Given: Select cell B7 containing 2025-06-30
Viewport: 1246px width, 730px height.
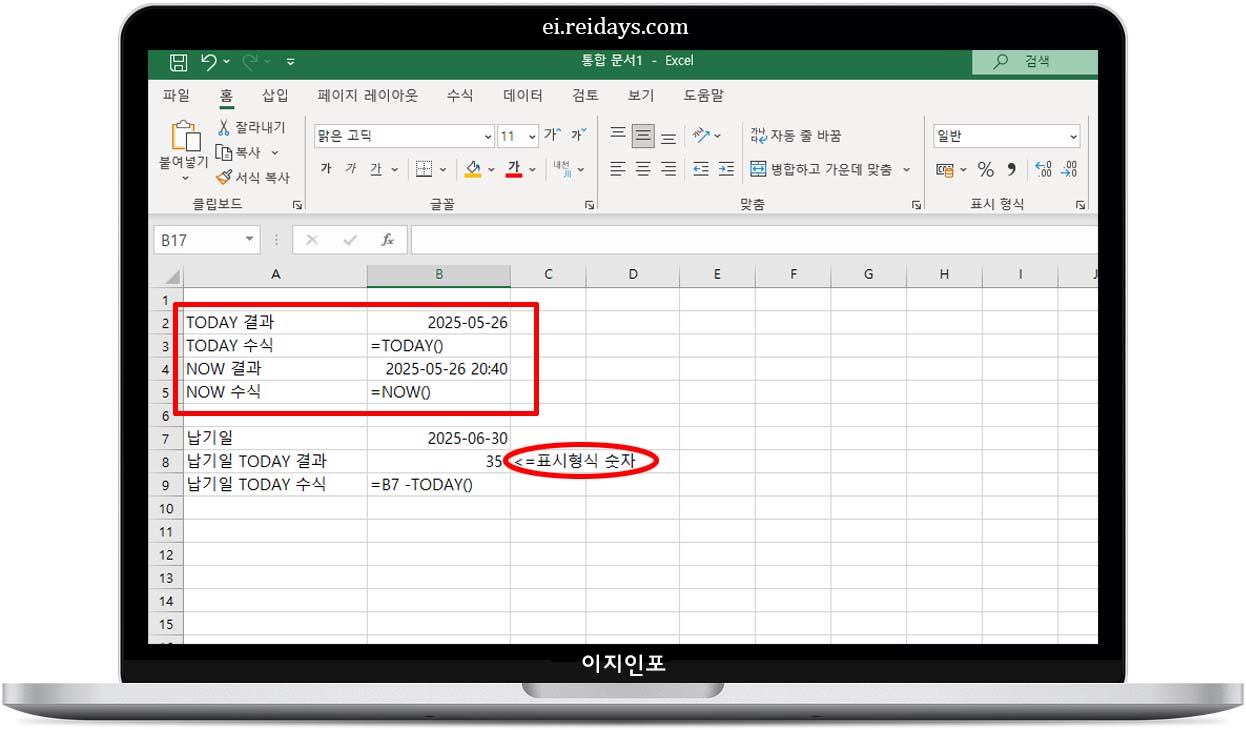Looking at the screenshot, I should (438, 438).
